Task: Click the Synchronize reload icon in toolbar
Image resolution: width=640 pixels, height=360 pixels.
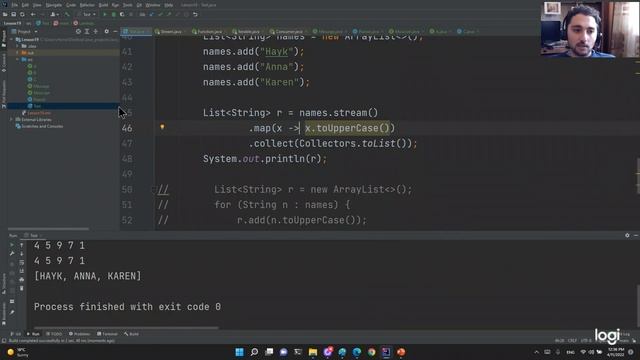Action: 22,14
